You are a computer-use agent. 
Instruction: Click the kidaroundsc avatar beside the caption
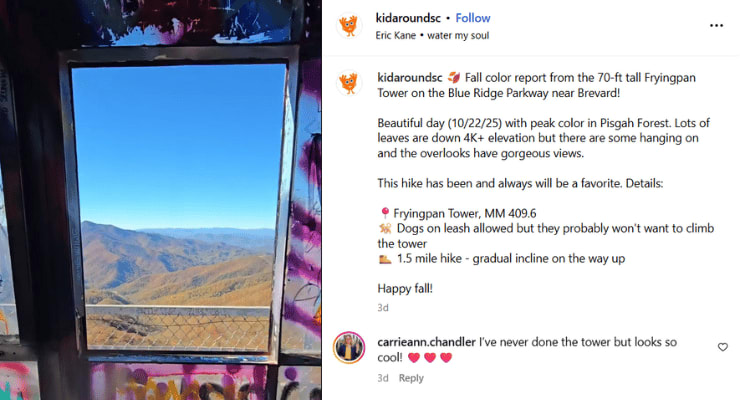pos(349,83)
